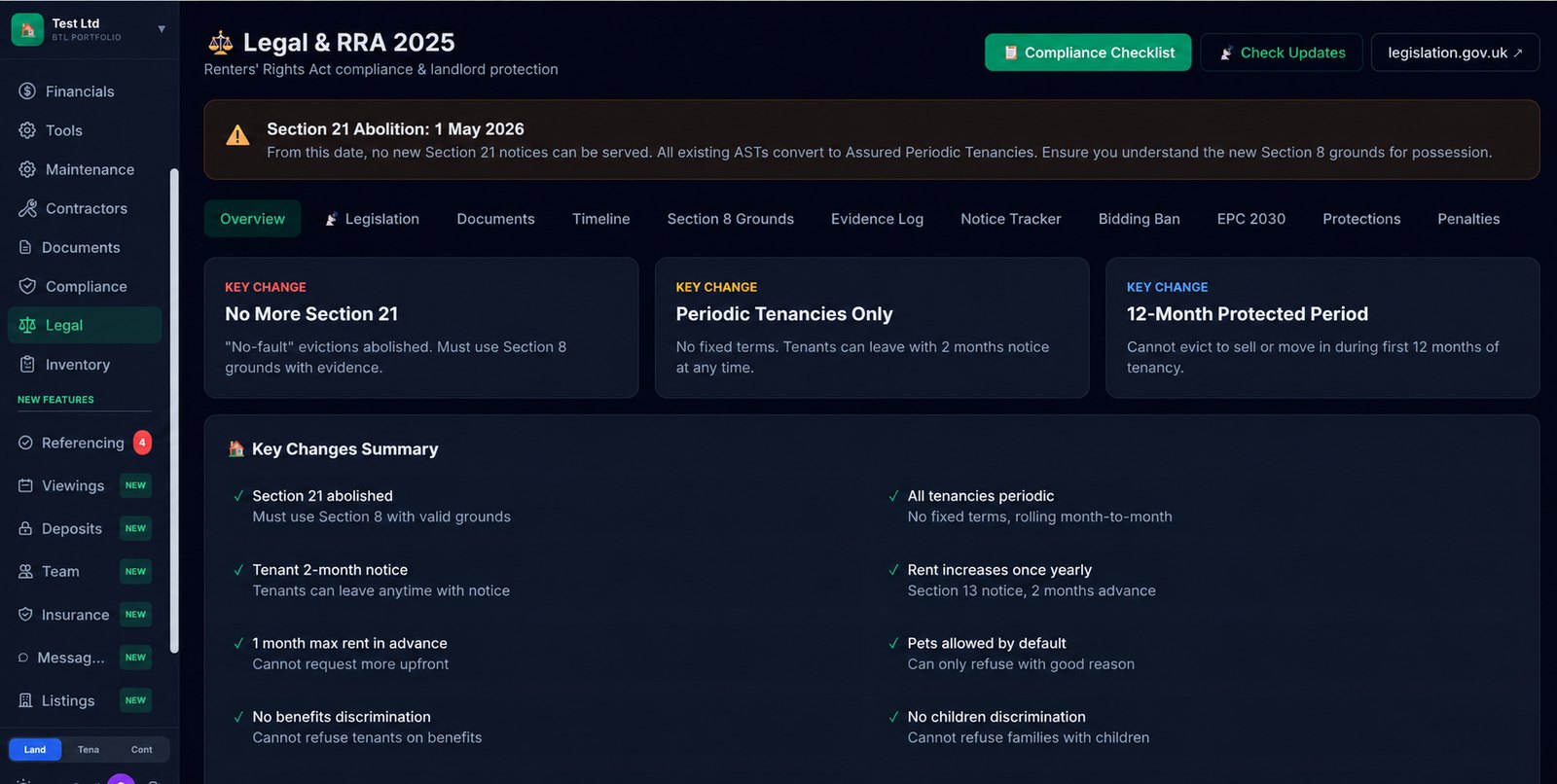This screenshot has width=1557, height=784.
Task: Click the Listings building icon
Action: [x=25, y=700]
